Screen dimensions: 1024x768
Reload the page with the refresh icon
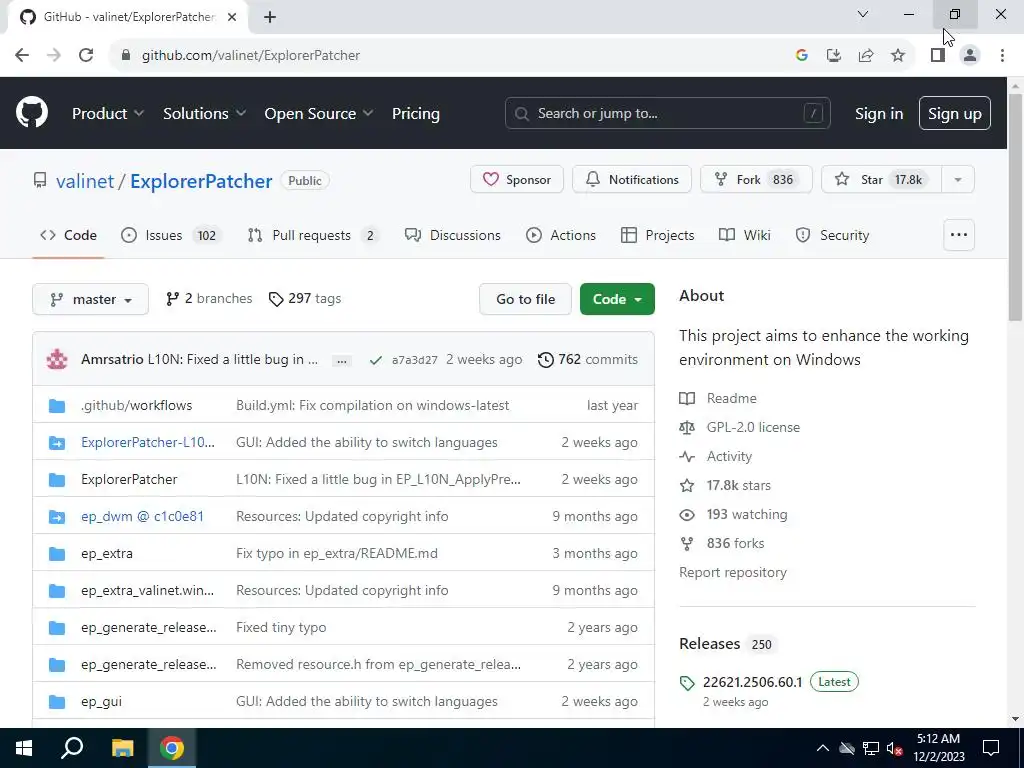[x=86, y=56]
